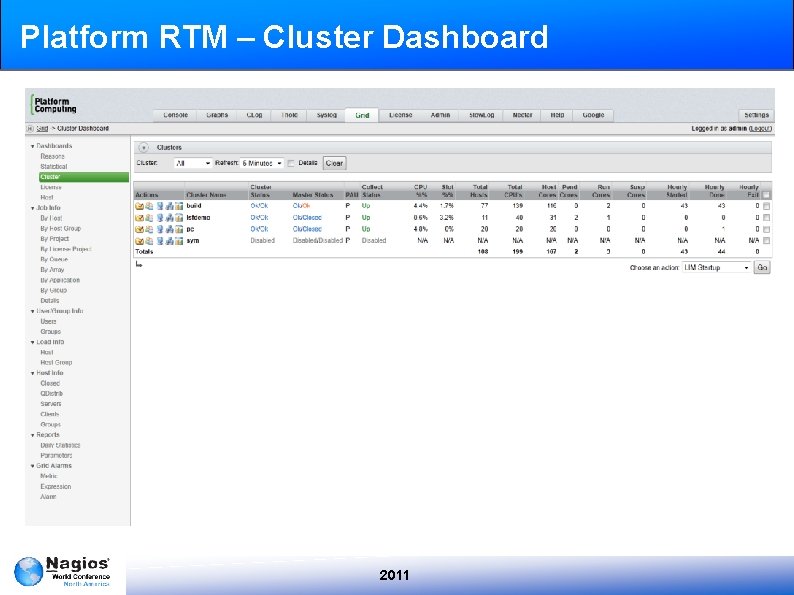Viewport: 794px width, 595px height.
Task: Click the documents icon in the build row
Action: click(149, 206)
